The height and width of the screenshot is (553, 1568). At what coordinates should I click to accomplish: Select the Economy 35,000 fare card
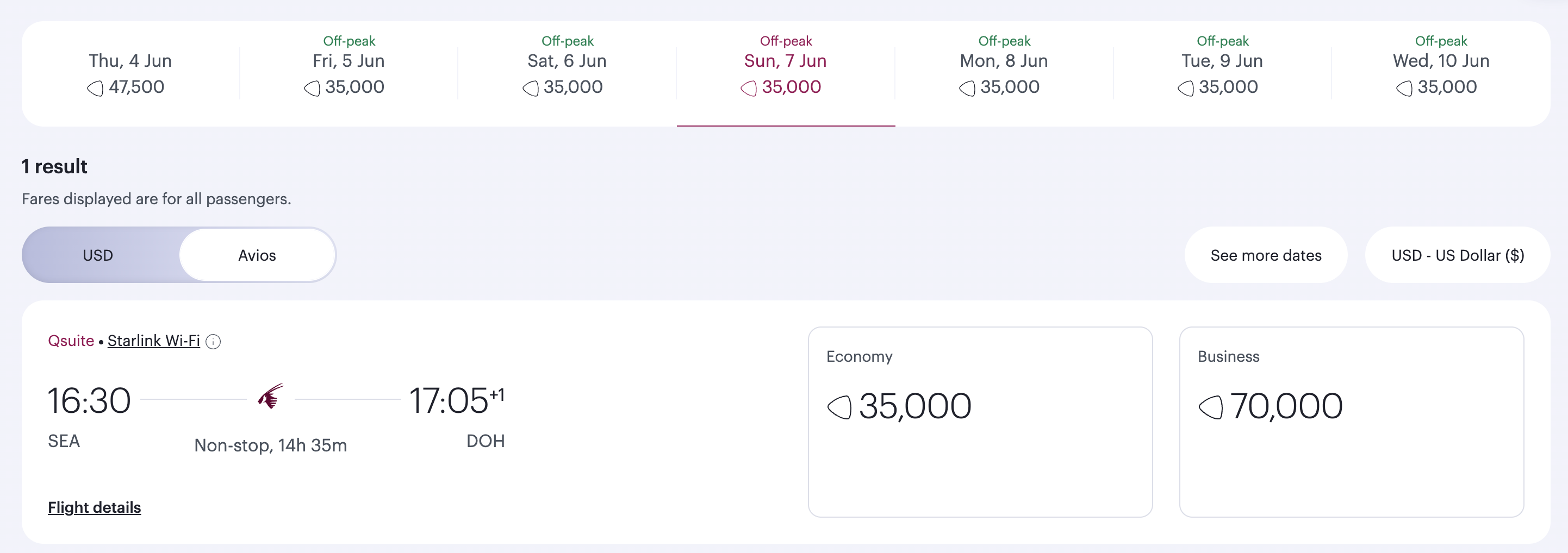point(980,422)
